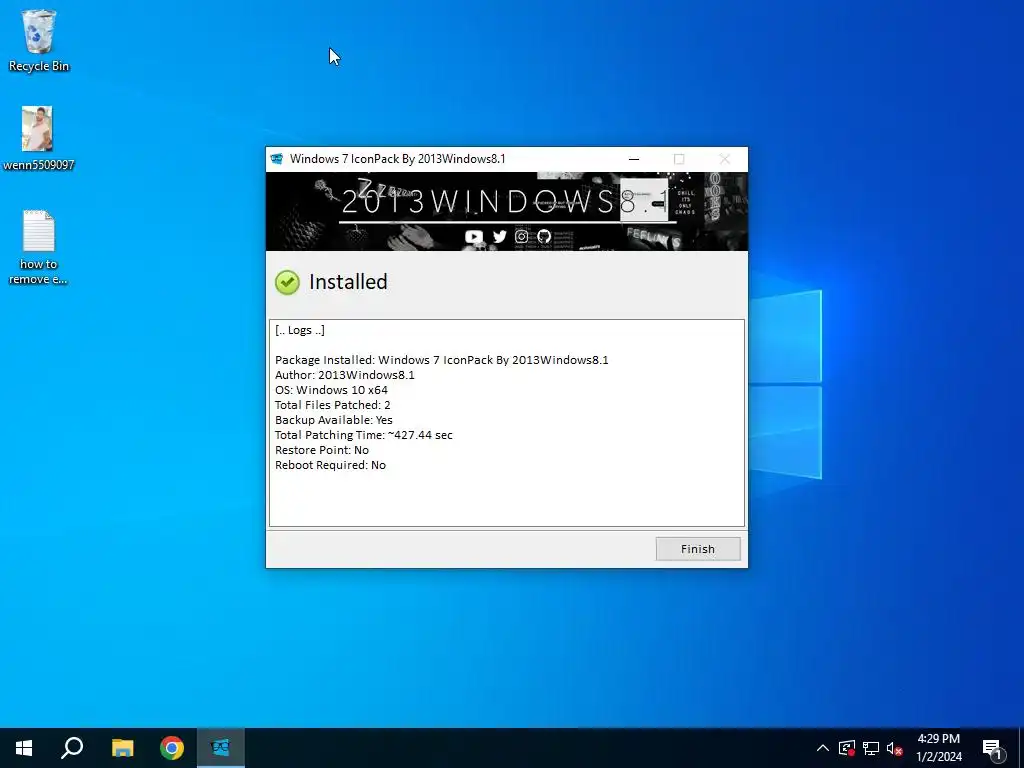Click the muted volume speaker icon
Screen dimensions: 1024x768
894,748
